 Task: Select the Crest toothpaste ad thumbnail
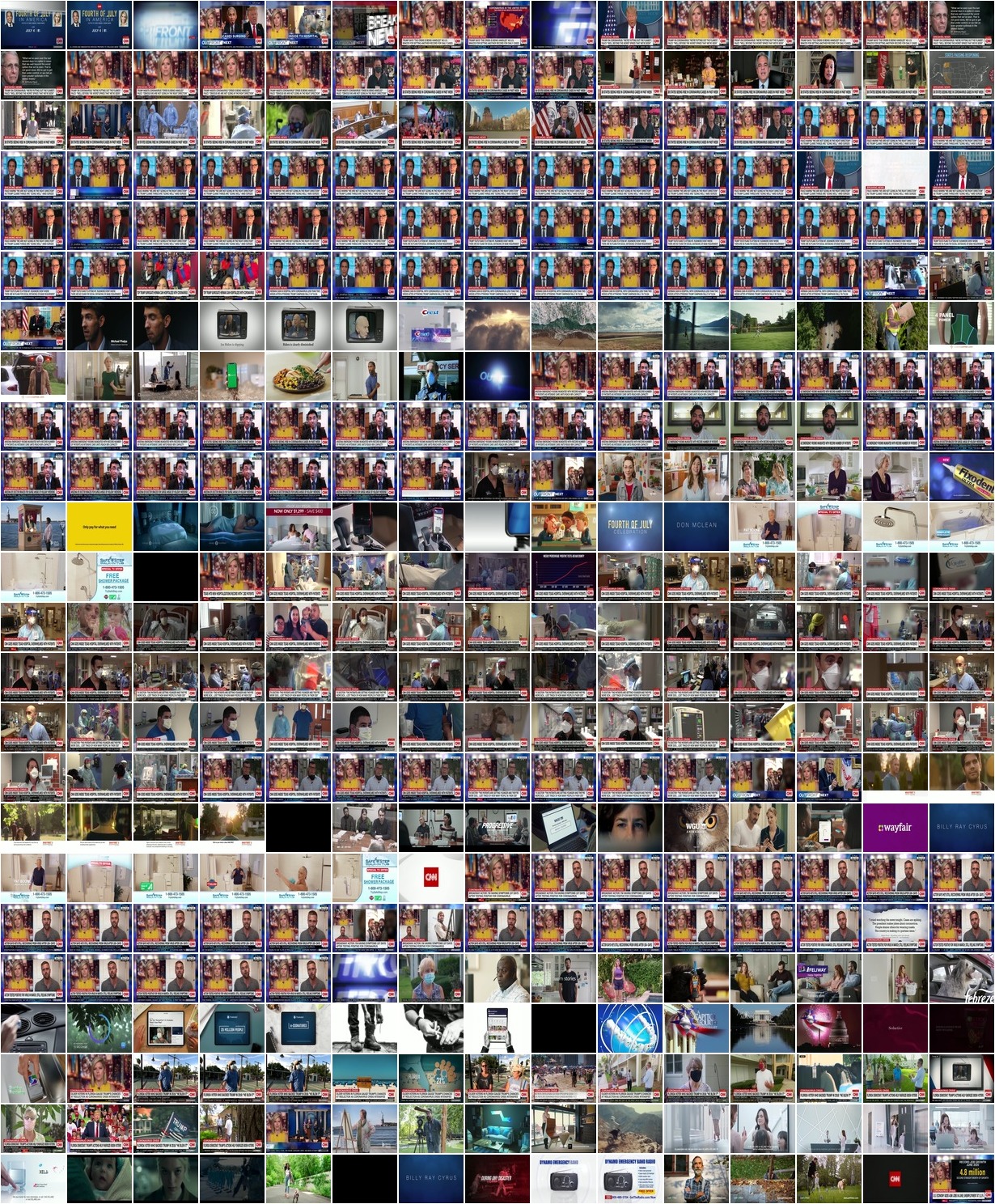(x=431, y=325)
